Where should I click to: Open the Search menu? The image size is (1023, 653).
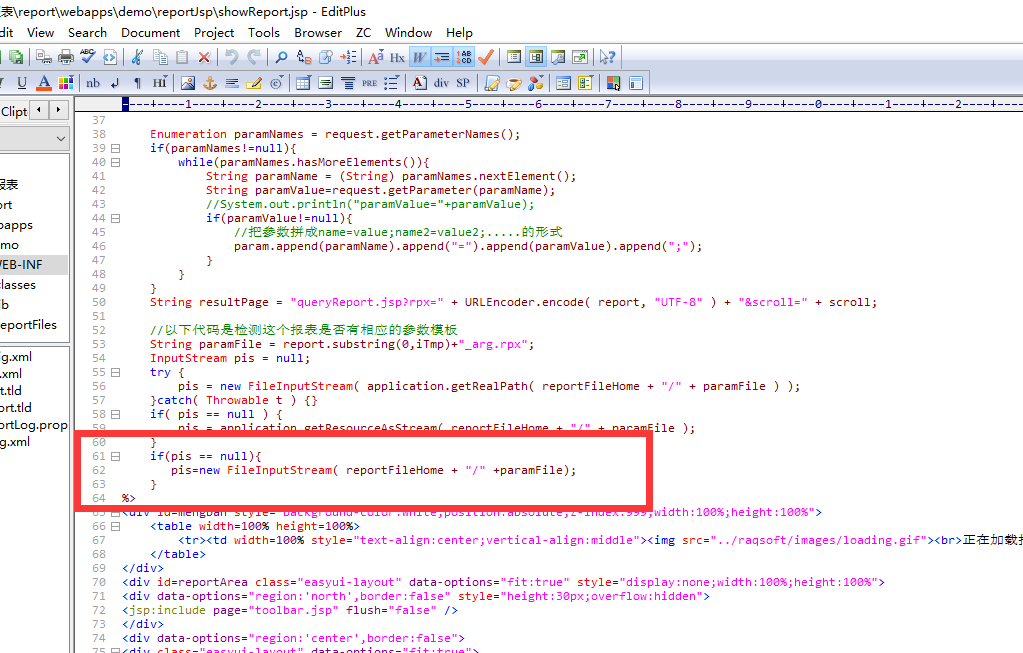click(x=87, y=33)
